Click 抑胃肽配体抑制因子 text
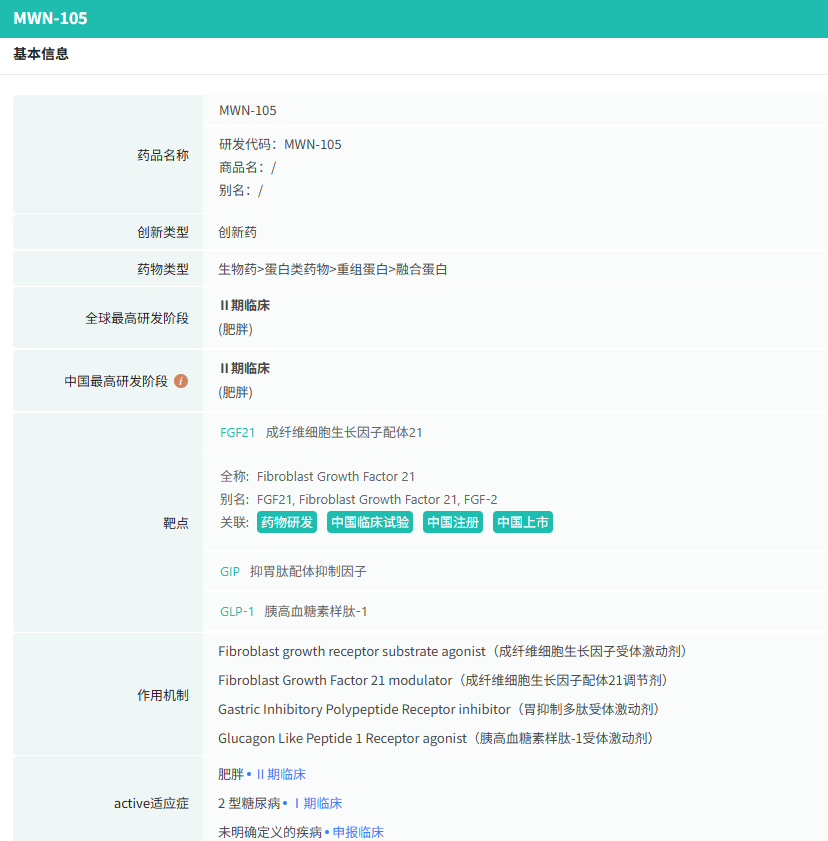 click(x=308, y=571)
